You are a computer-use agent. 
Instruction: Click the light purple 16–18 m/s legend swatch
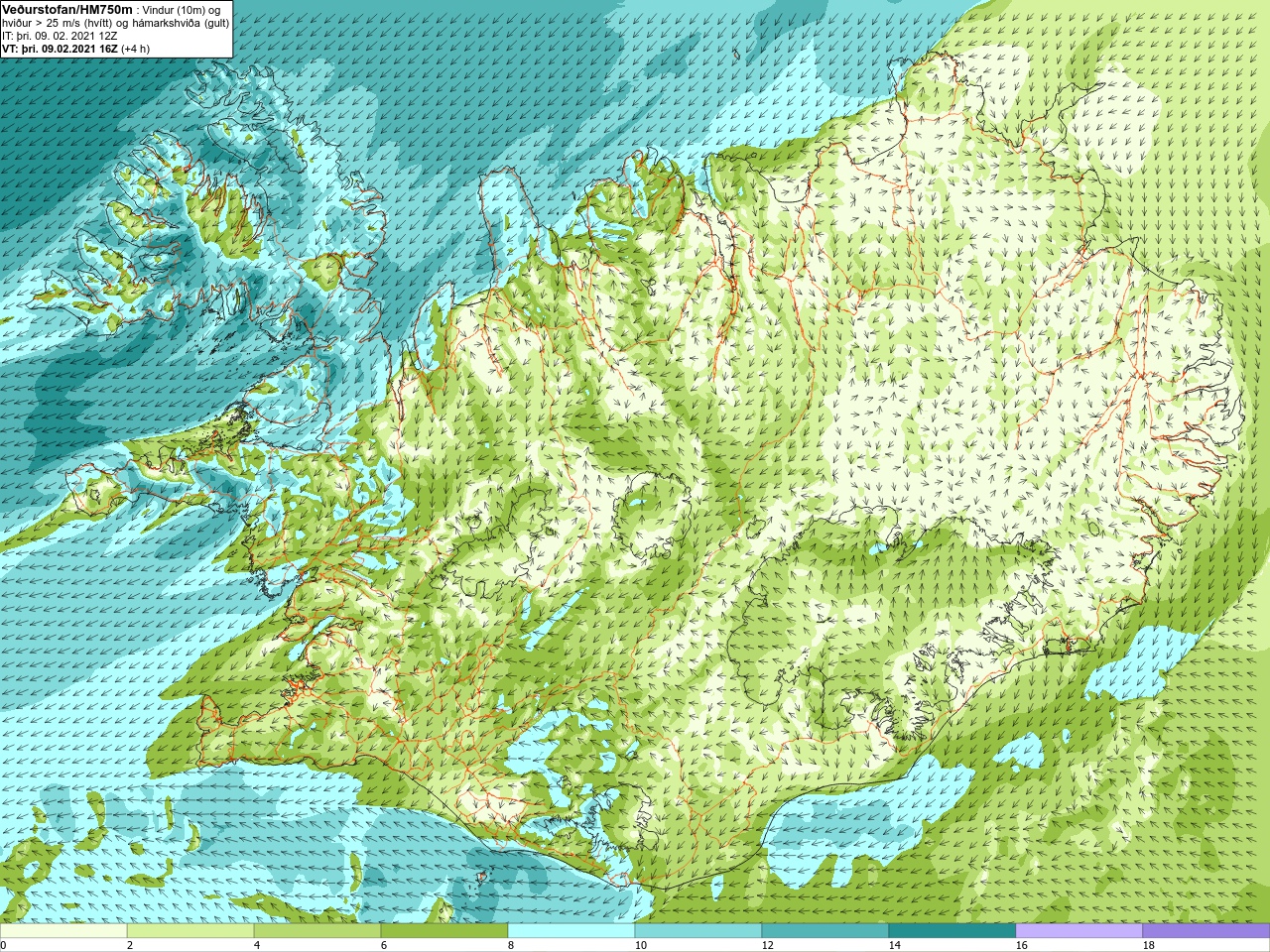[1079, 931]
